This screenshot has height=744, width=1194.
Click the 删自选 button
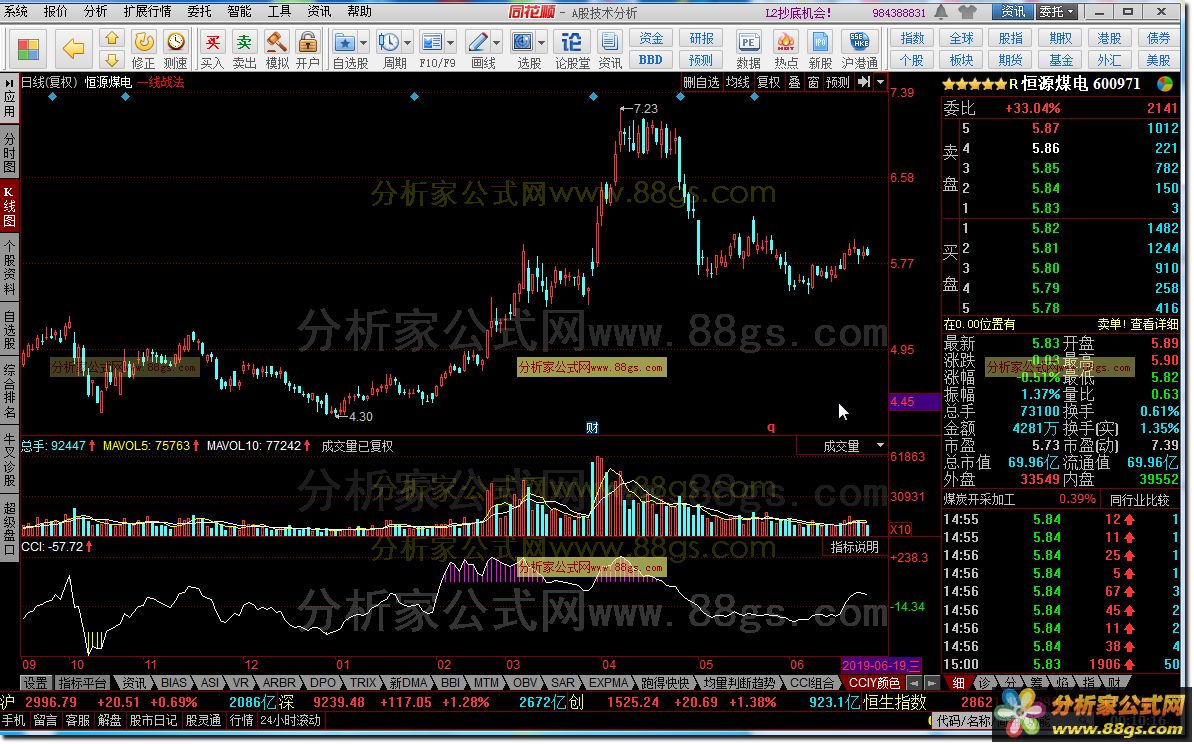(x=701, y=82)
